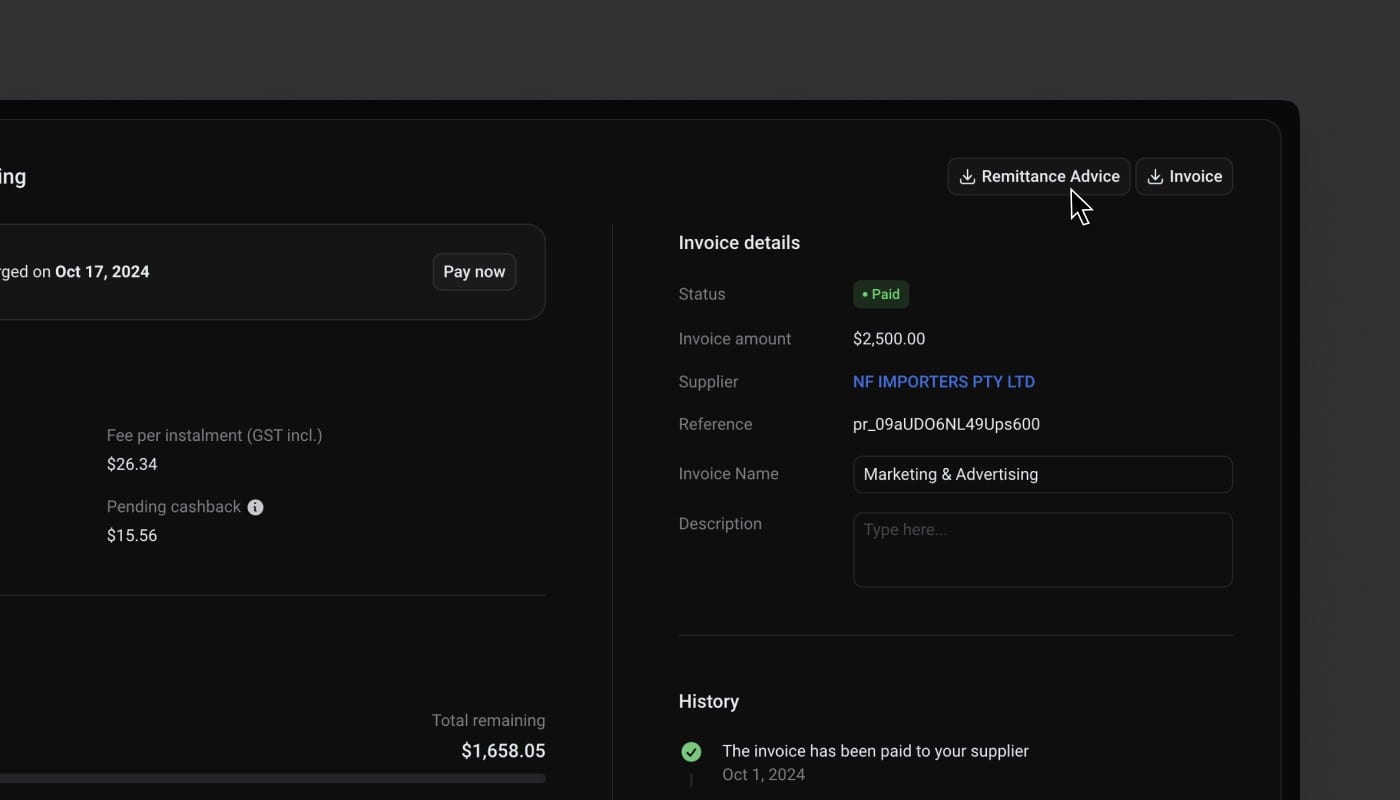The width and height of the screenshot is (1400, 800).
Task: Download the Remittance Advice document
Action: tap(1038, 177)
